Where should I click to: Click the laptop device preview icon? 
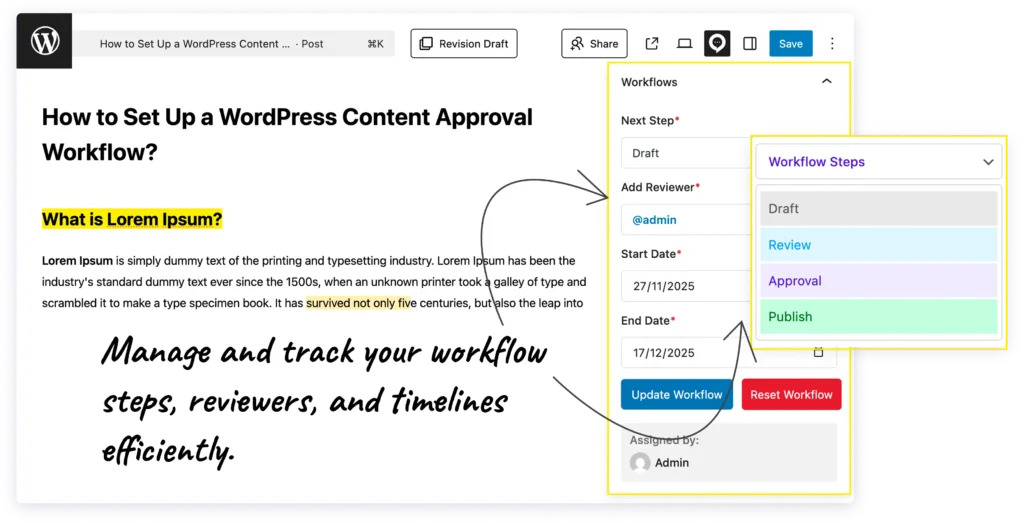click(685, 44)
